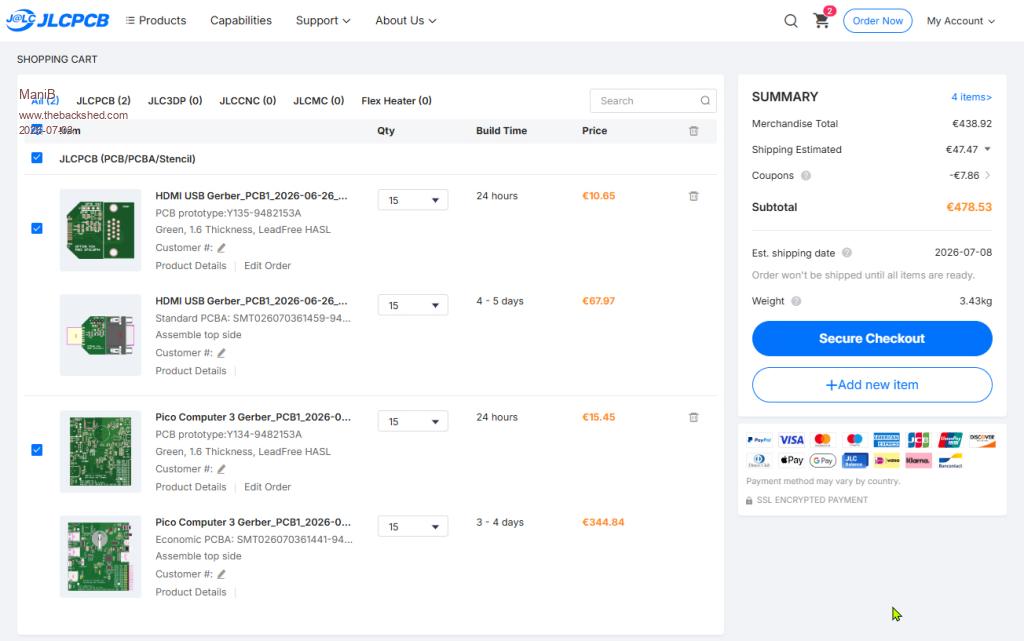The height and width of the screenshot is (641, 1024).
Task: Switch to the JLCCNC (0) tab
Action: click(x=248, y=101)
